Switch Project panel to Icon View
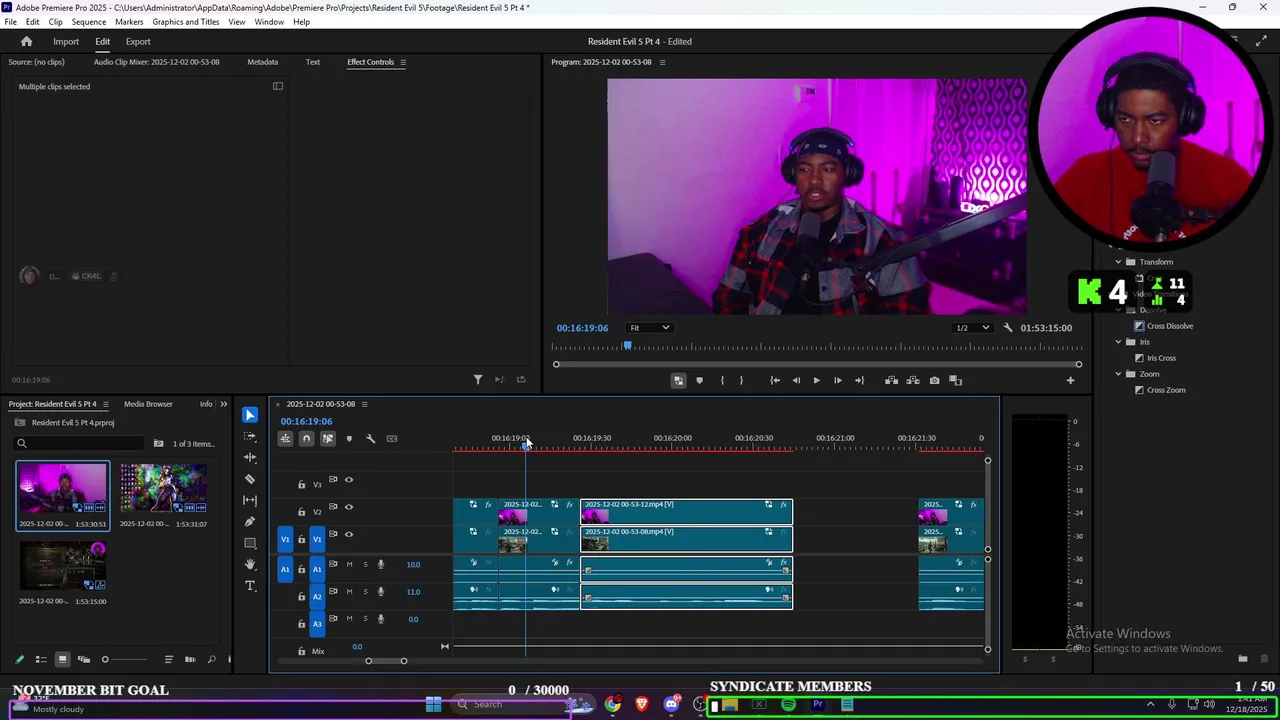Viewport: 1280px width, 720px height. pos(62,659)
